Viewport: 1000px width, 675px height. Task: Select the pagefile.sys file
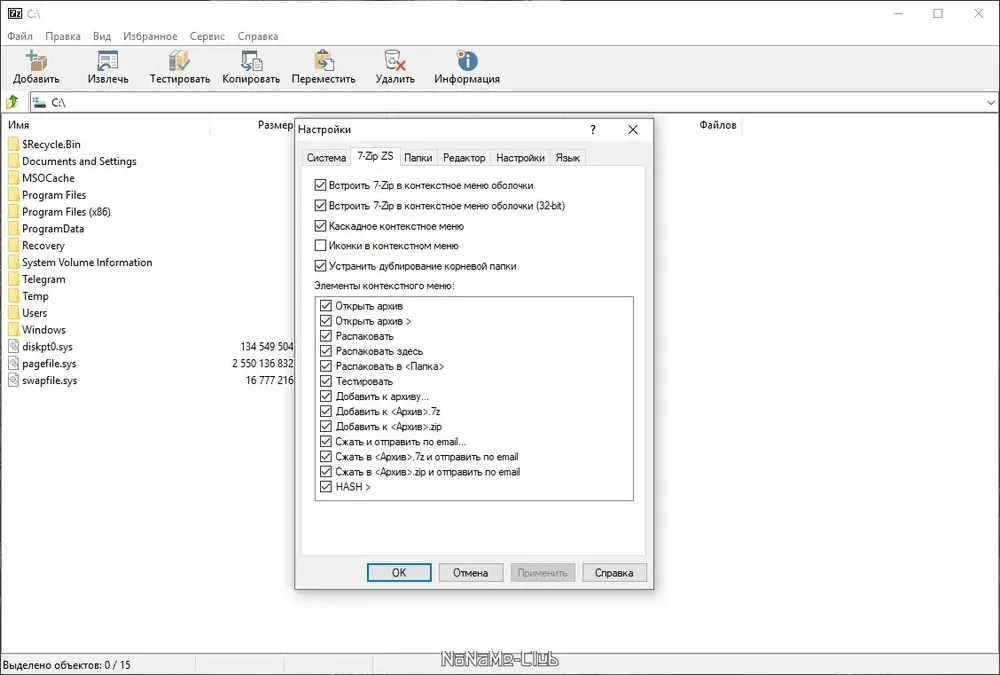pyautogui.click(x=49, y=364)
